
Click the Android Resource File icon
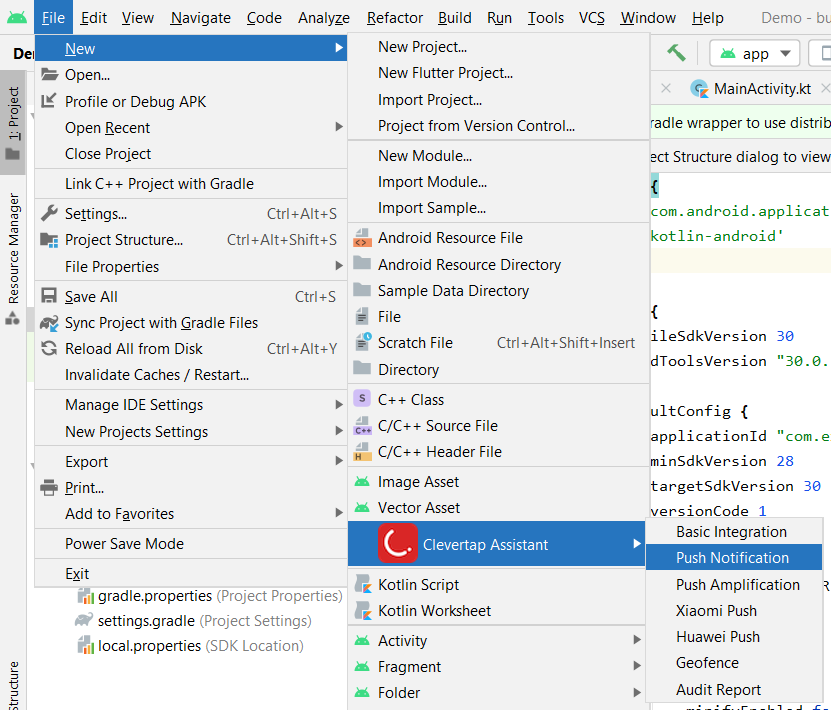[363, 238]
